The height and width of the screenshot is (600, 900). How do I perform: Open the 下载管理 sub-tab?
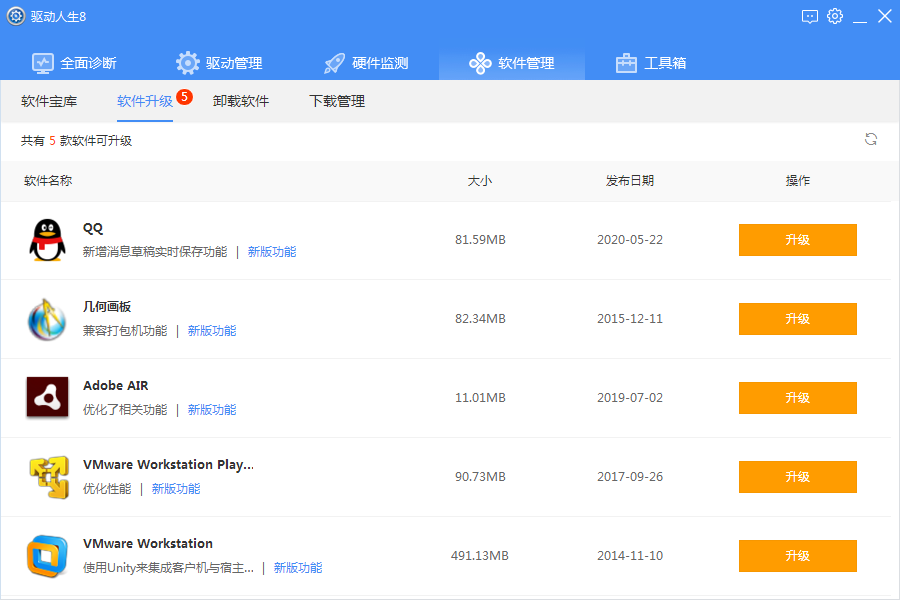(x=337, y=101)
